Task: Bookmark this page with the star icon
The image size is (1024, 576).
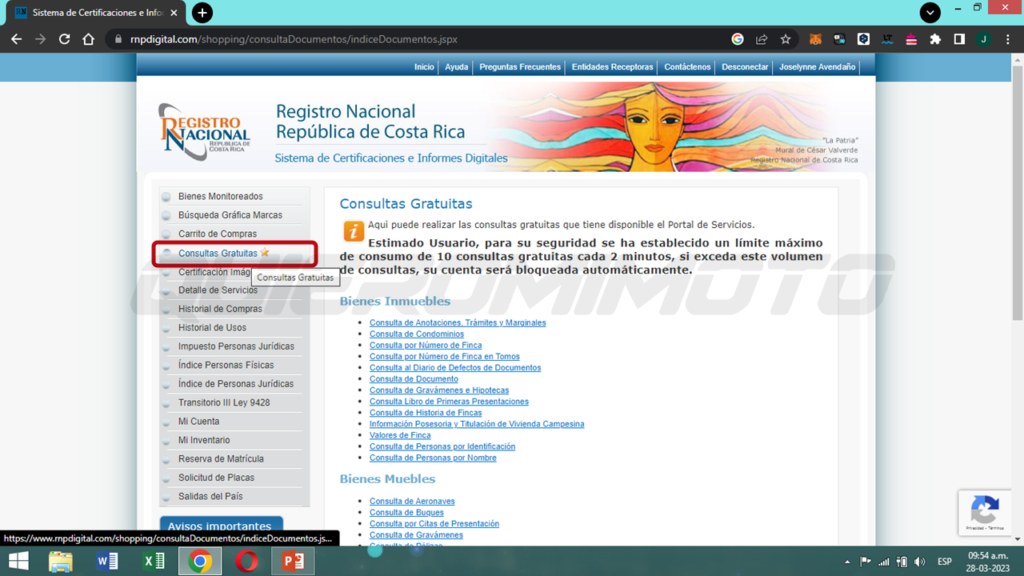Action: pos(785,39)
